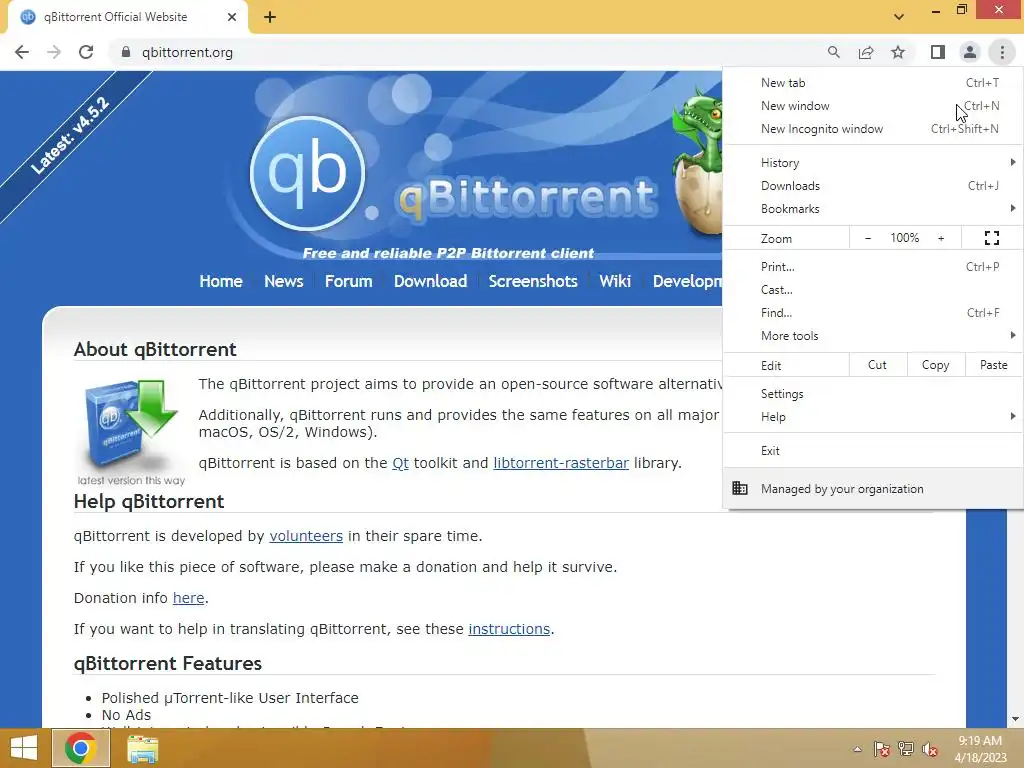The height and width of the screenshot is (768, 1024).
Task: Select New tab menu entry
Action: (x=873, y=83)
